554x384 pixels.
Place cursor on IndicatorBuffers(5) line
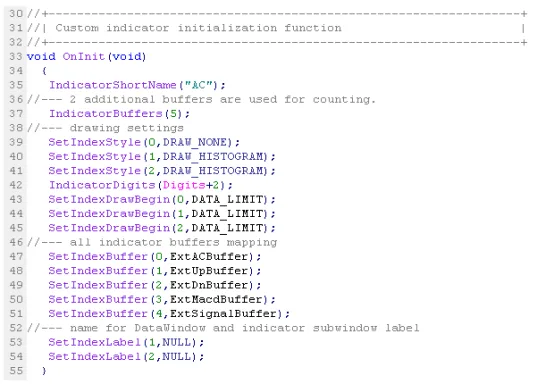point(119,114)
